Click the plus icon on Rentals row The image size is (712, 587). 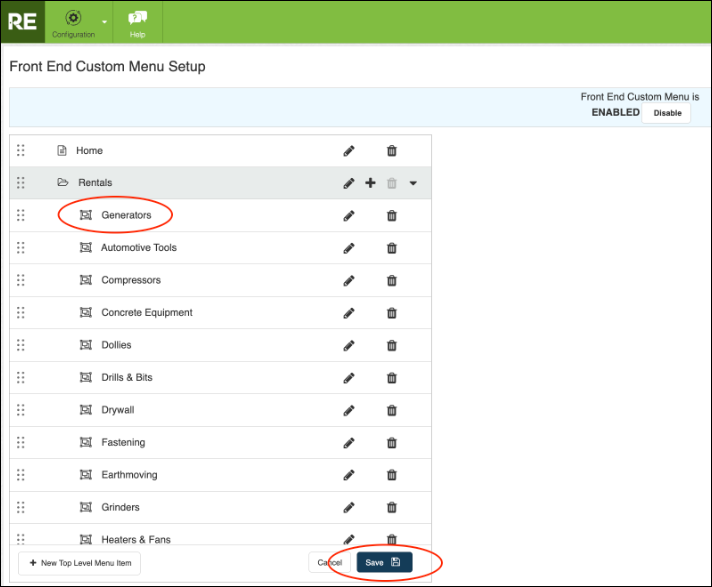[370, 183]
